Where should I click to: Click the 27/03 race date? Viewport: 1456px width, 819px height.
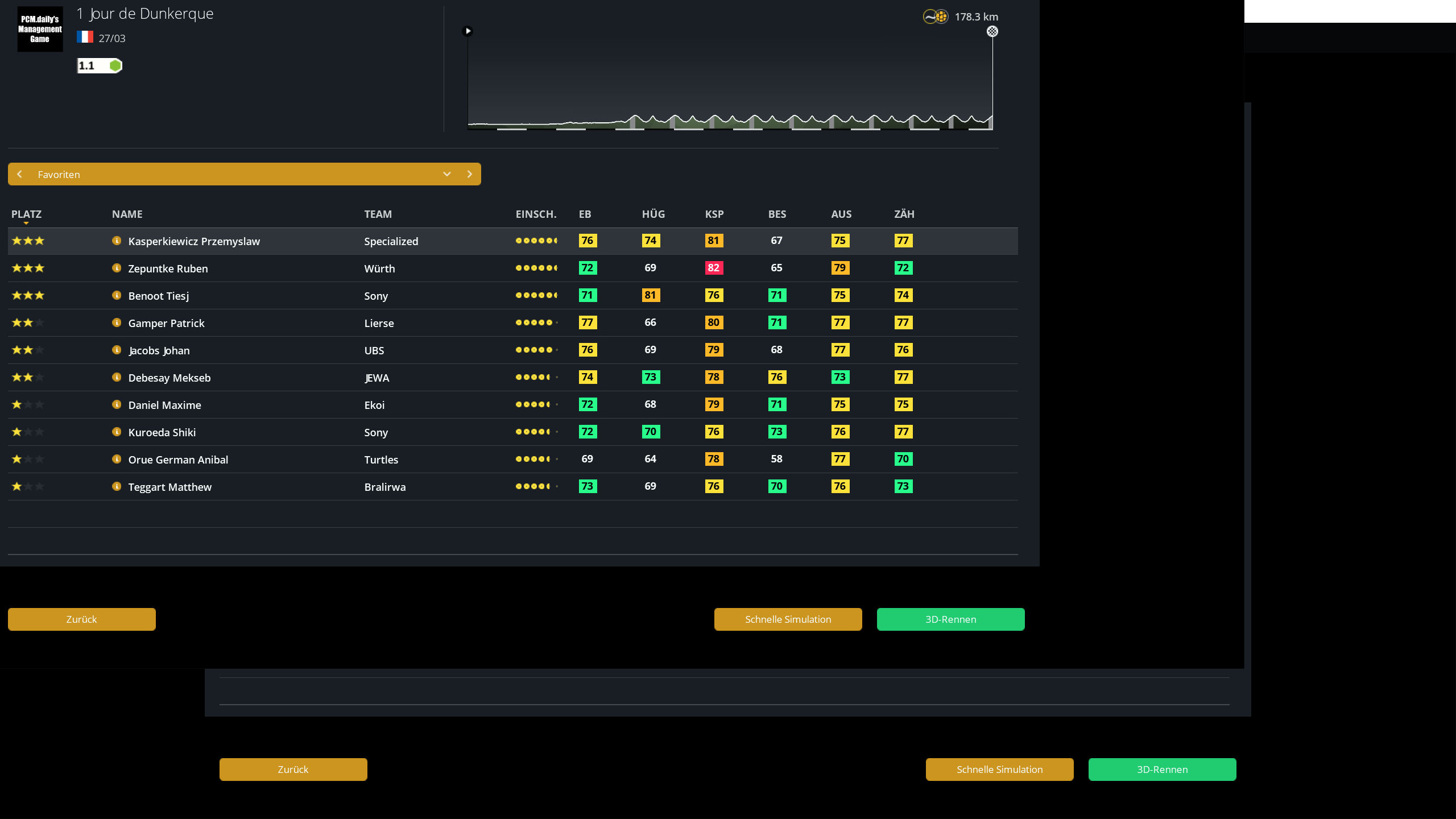[112, 38]
